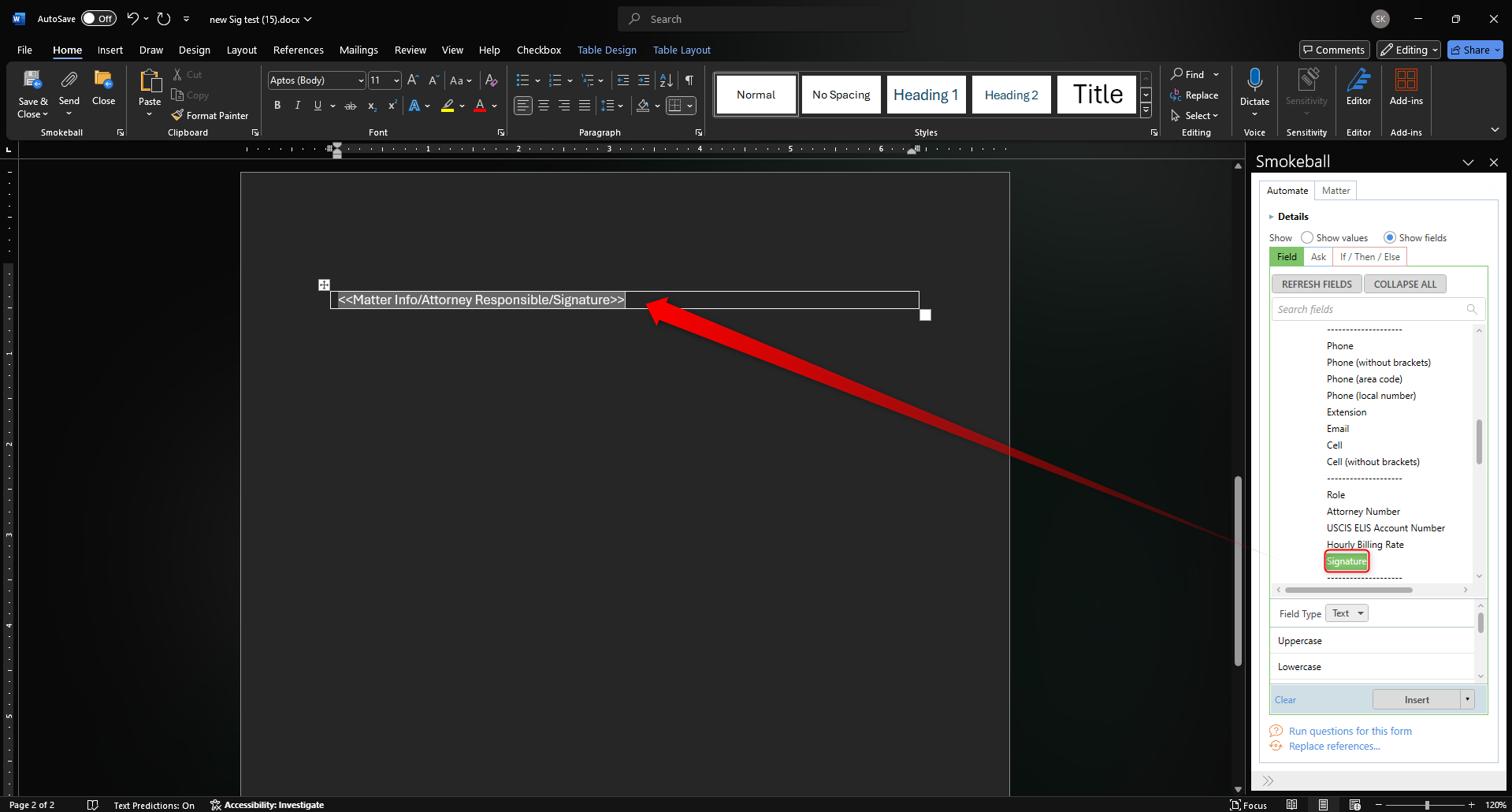Image resolution: width=1512 pixels, height=812 pixels.
Task: Open the References ribbon tab
Action: point(298,50)
